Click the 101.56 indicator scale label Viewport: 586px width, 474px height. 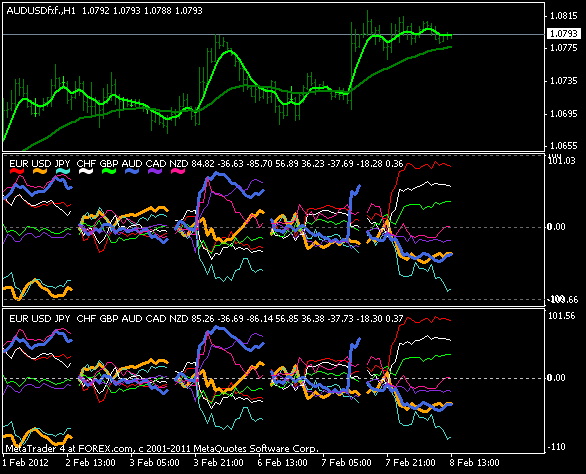562,316
